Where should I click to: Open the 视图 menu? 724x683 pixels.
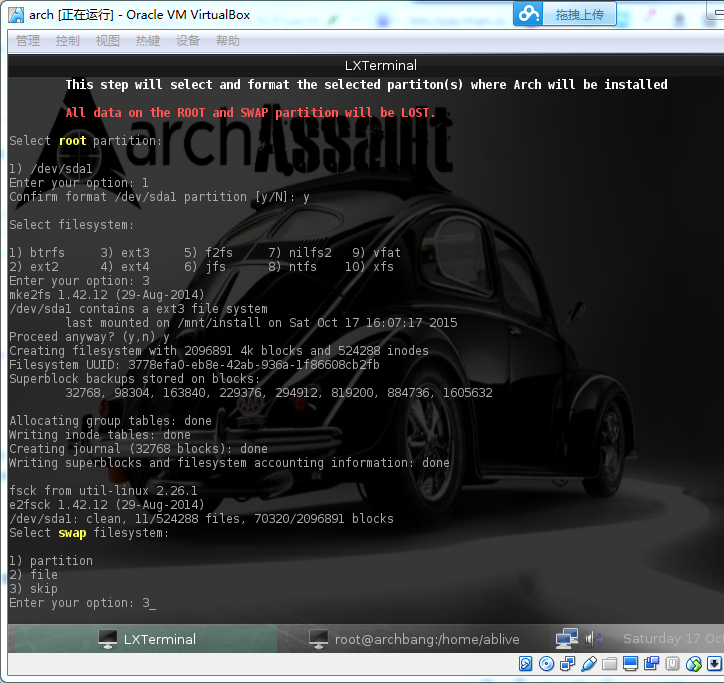(x=108, y=41)
